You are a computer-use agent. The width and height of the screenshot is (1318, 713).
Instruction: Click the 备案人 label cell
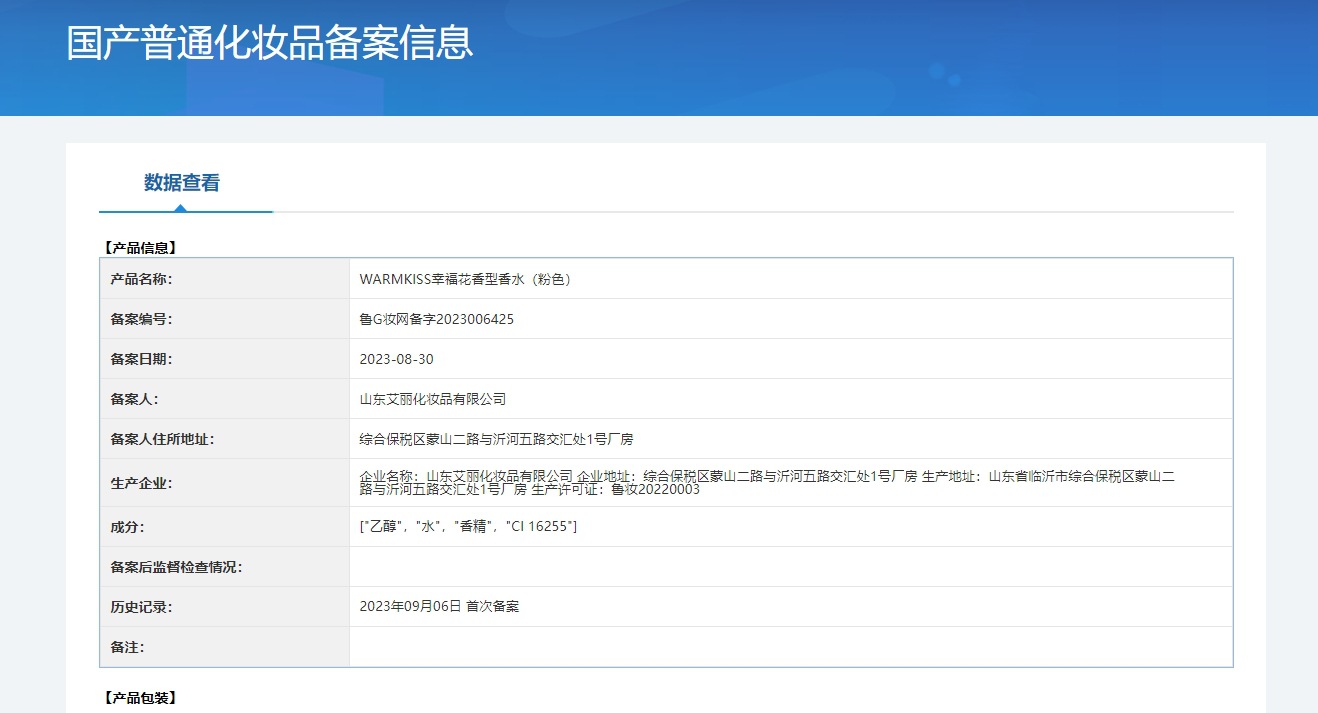click(225, 399)
